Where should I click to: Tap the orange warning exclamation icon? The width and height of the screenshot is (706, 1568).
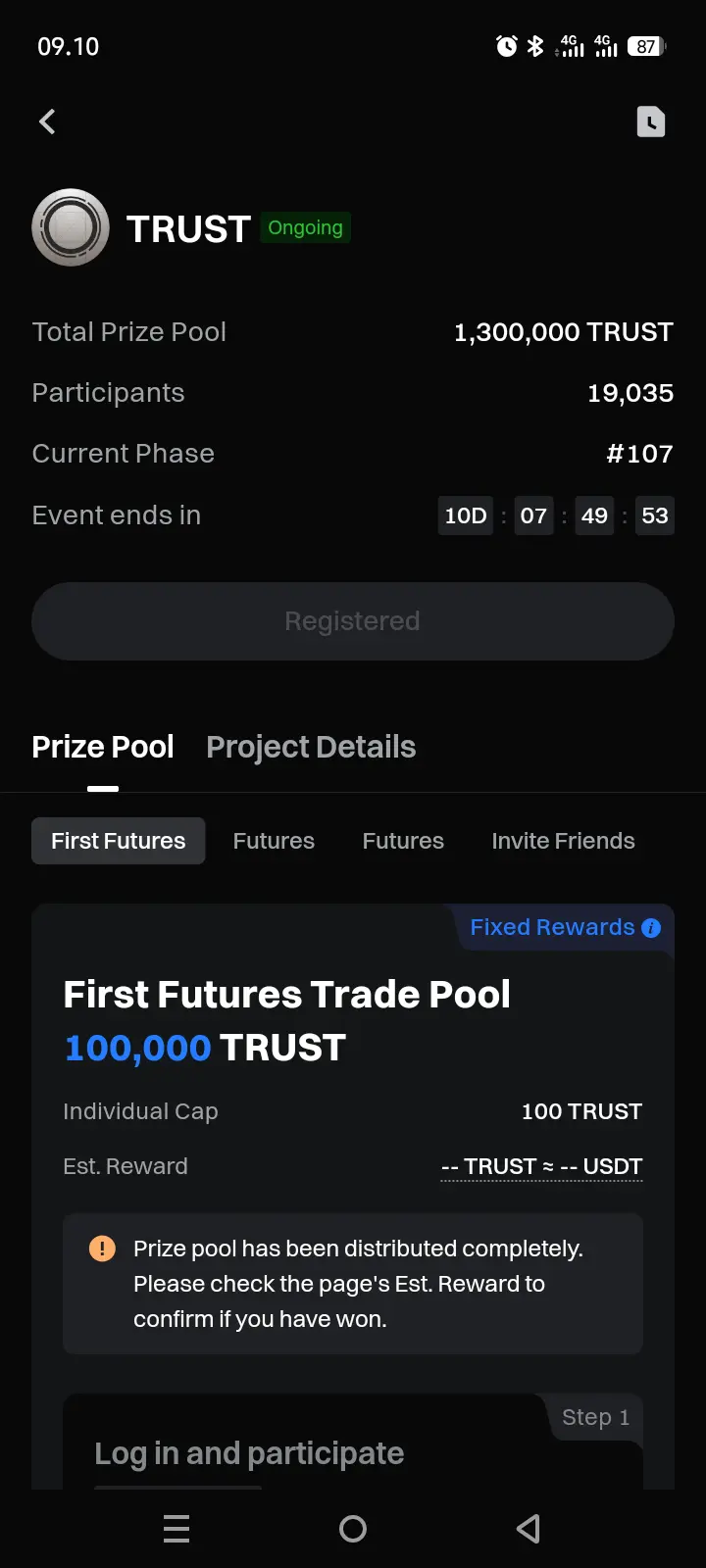click(x=102, y=1249)
